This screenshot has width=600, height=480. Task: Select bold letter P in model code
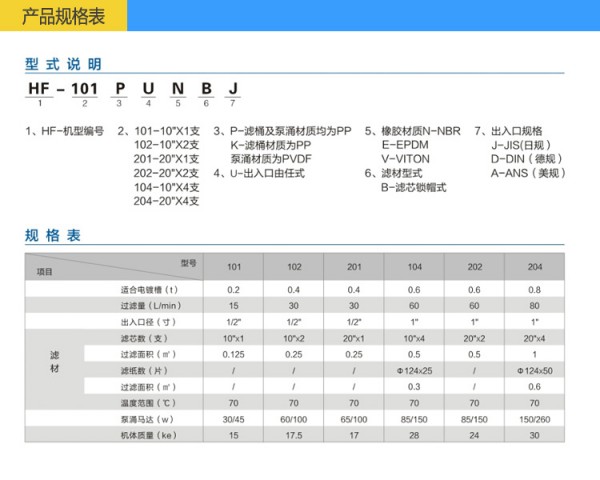(x=120, y=89)
